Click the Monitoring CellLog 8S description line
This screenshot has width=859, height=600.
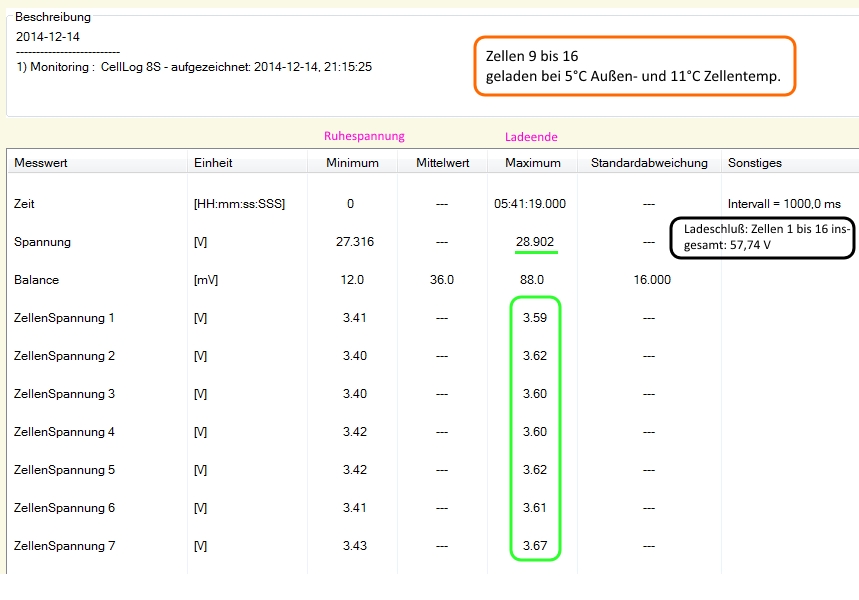tap(194, 67)
